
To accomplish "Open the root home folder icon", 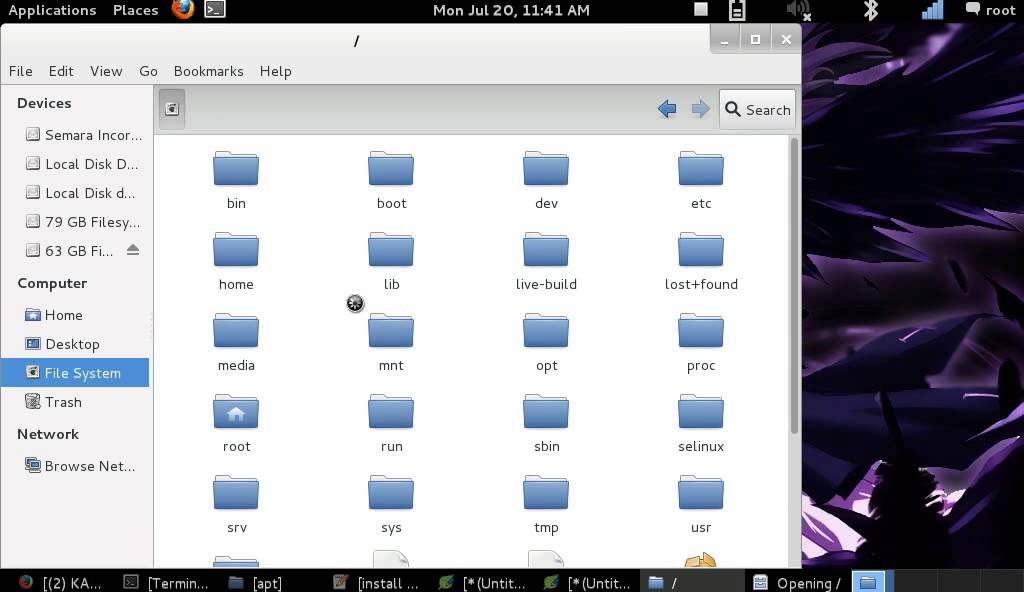I will point(236,412).
